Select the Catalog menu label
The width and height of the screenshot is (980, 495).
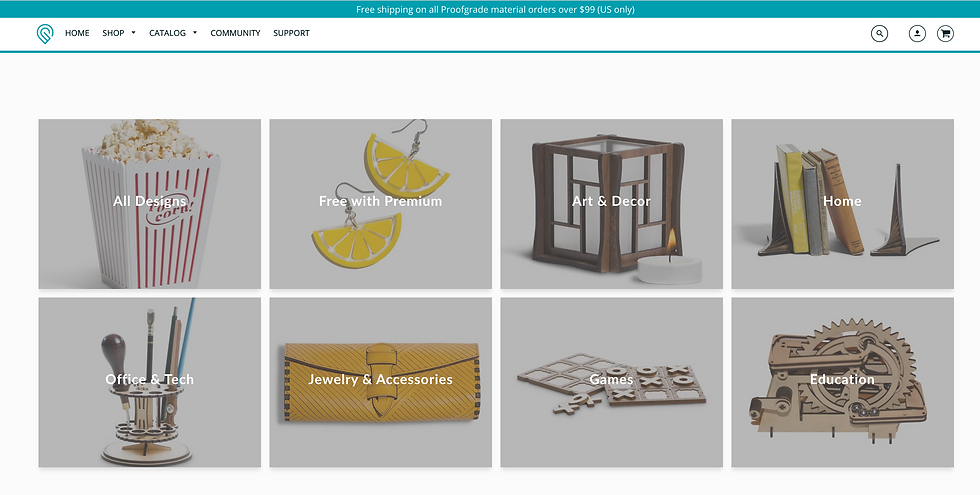pos(168,33)
